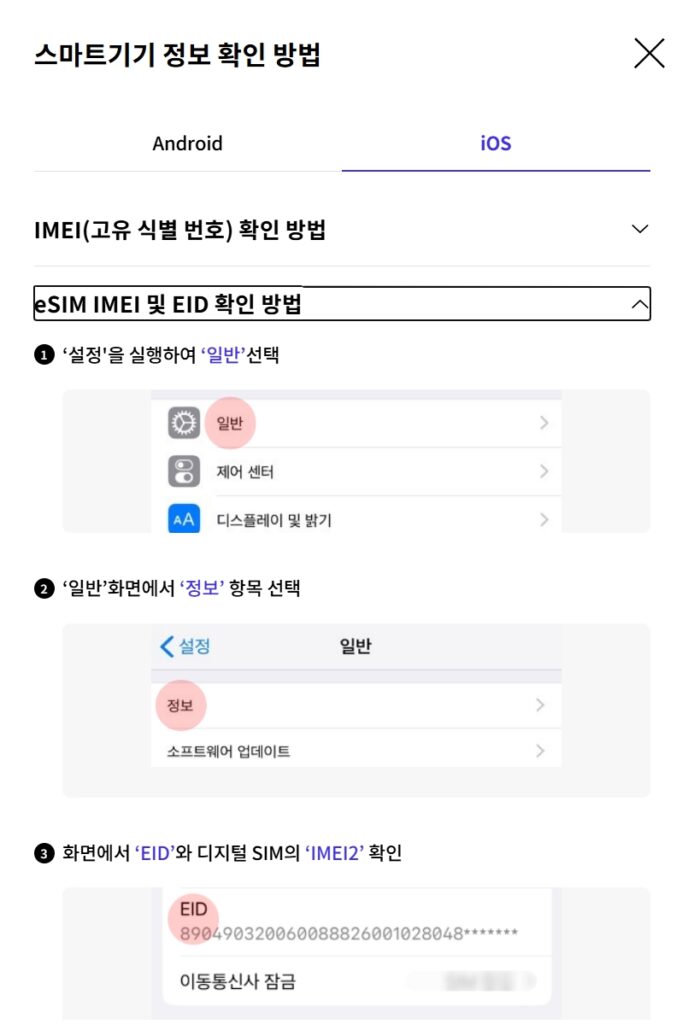The height and width of the screenshot is (1024, 688).
Task: Click the chevron right of 소프트웨어 업데이트
Action: click(540, 750)
